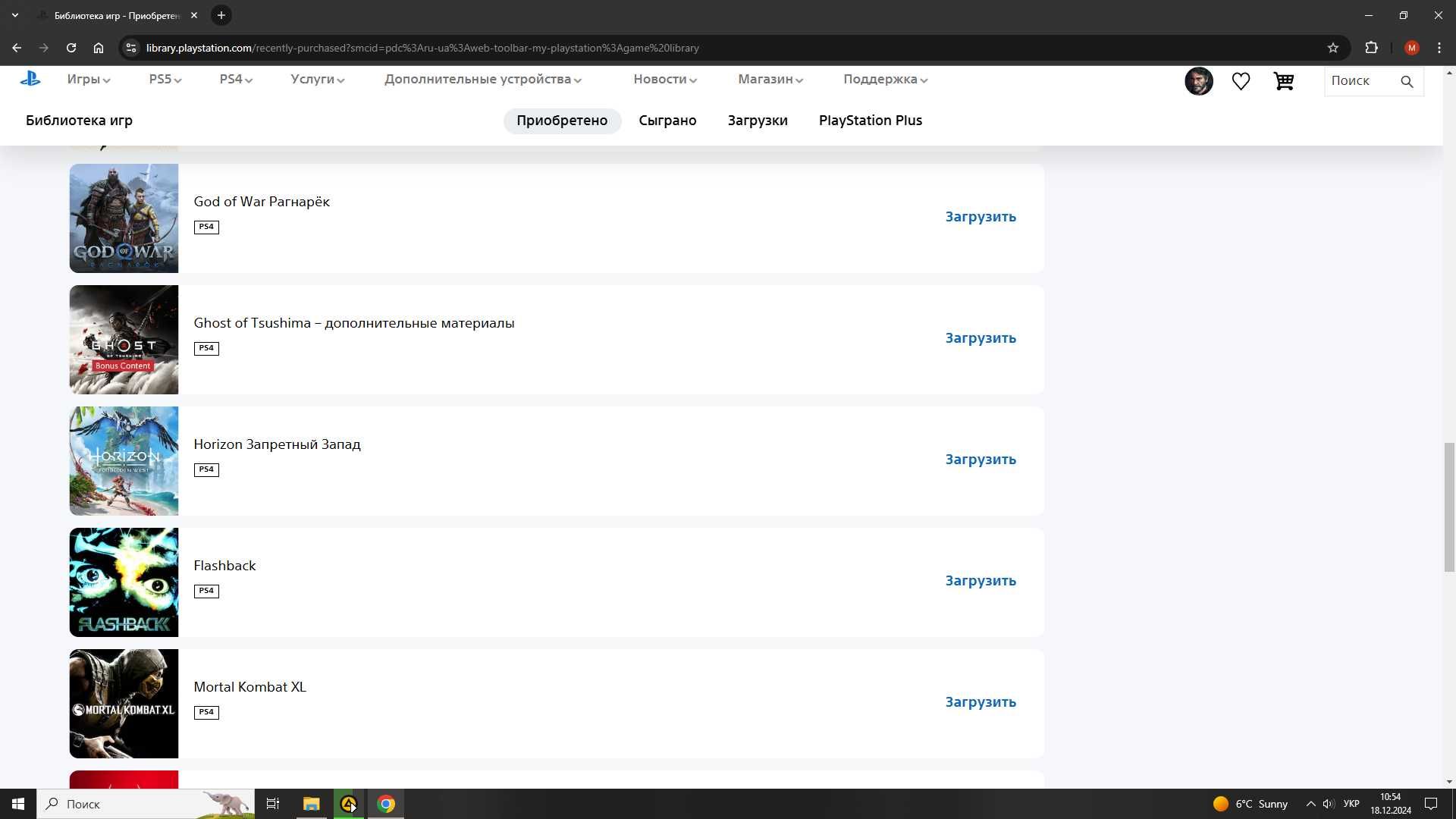Click Загрузить for Horizon Запретный Запад
This screenshot has width=1456, height=819.
[x=981, y=460]
